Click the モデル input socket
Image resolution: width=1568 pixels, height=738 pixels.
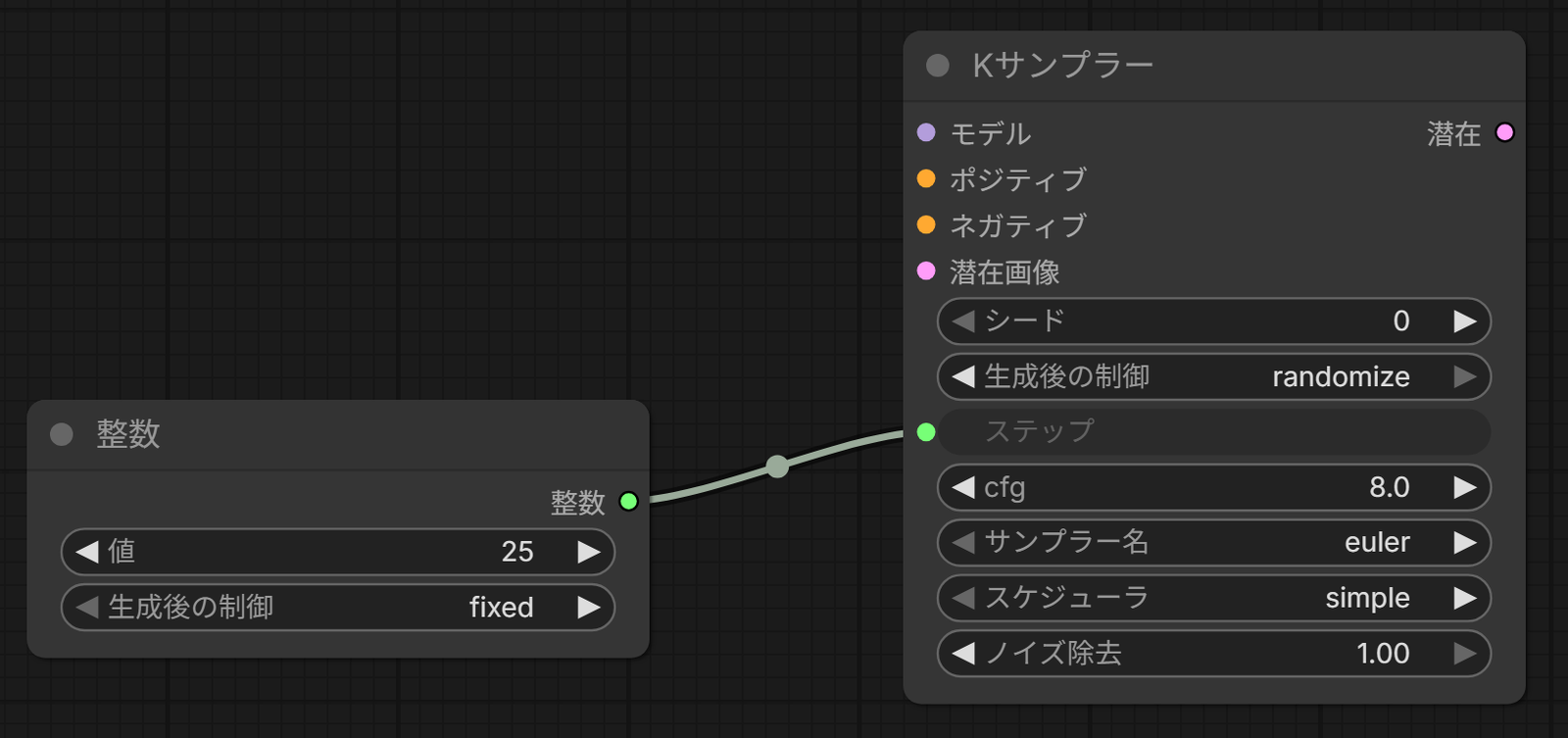(x=926, y=132)
